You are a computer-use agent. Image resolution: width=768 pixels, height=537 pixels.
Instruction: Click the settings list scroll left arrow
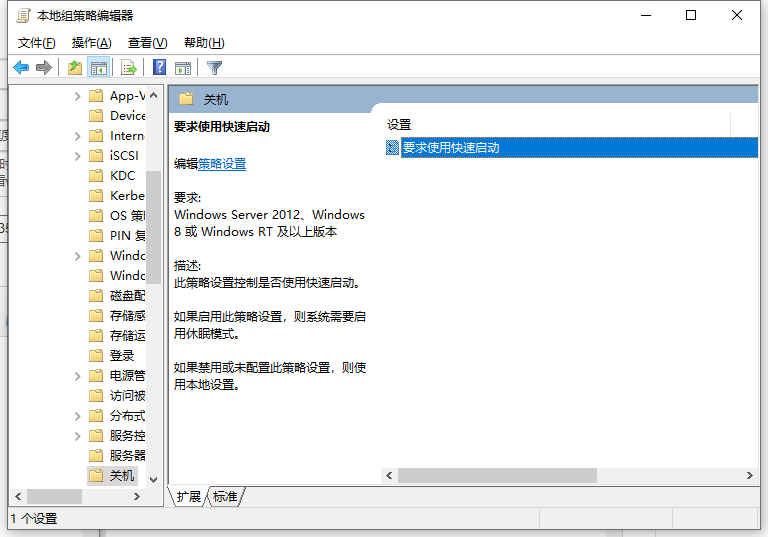[x=389, y=475]
